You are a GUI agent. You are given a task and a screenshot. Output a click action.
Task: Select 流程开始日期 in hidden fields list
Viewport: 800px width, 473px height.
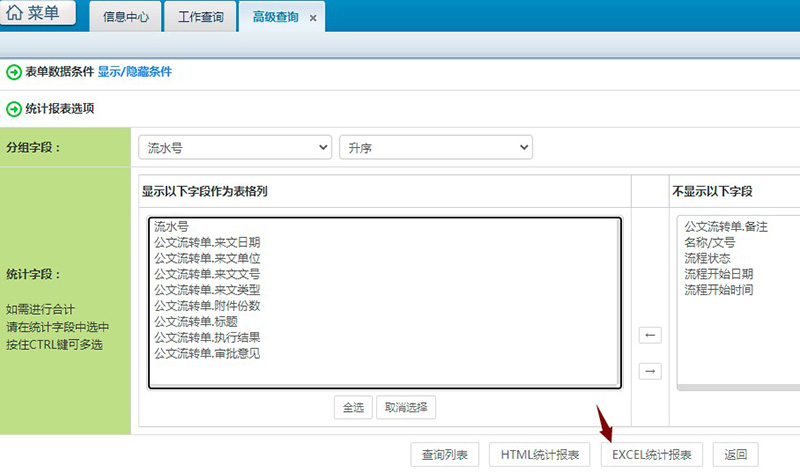[740, 273]
